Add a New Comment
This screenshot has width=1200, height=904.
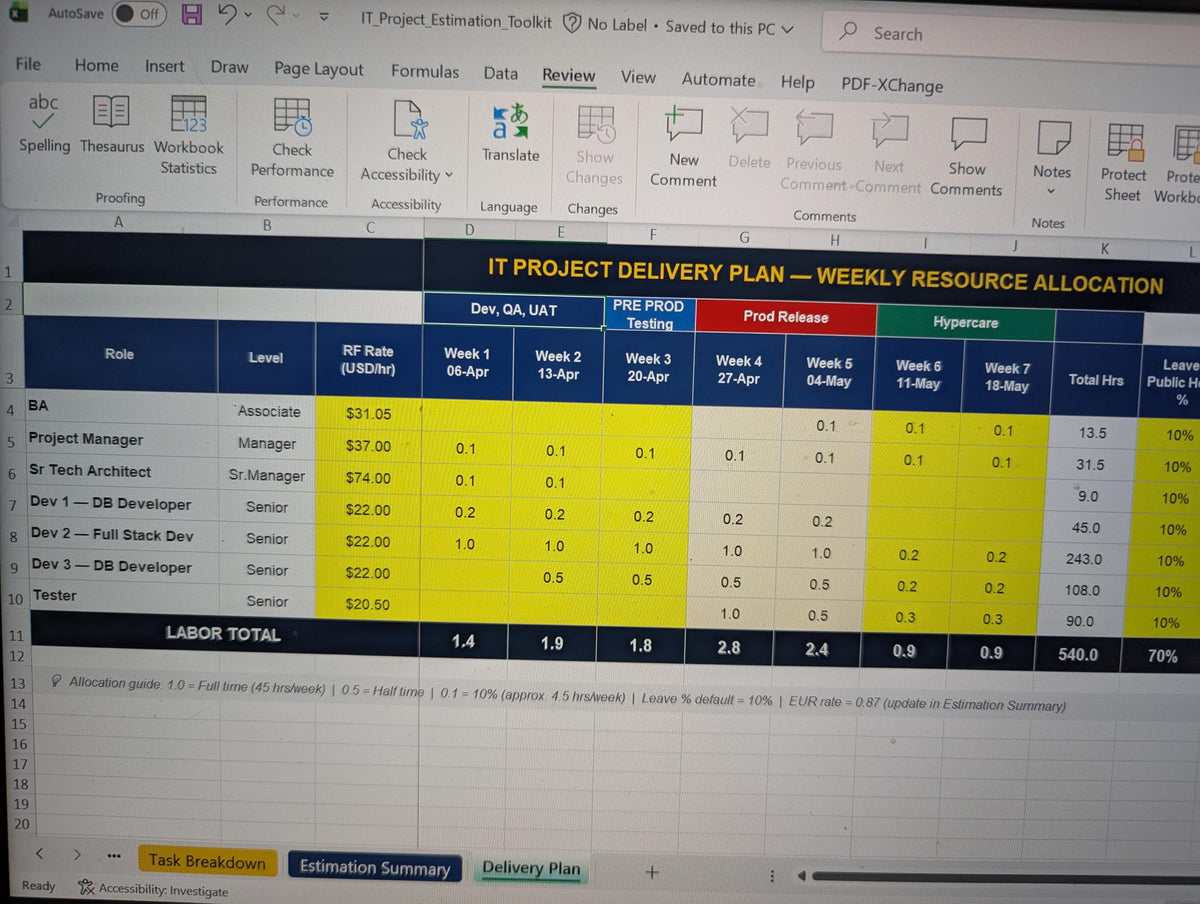(684, 147)
